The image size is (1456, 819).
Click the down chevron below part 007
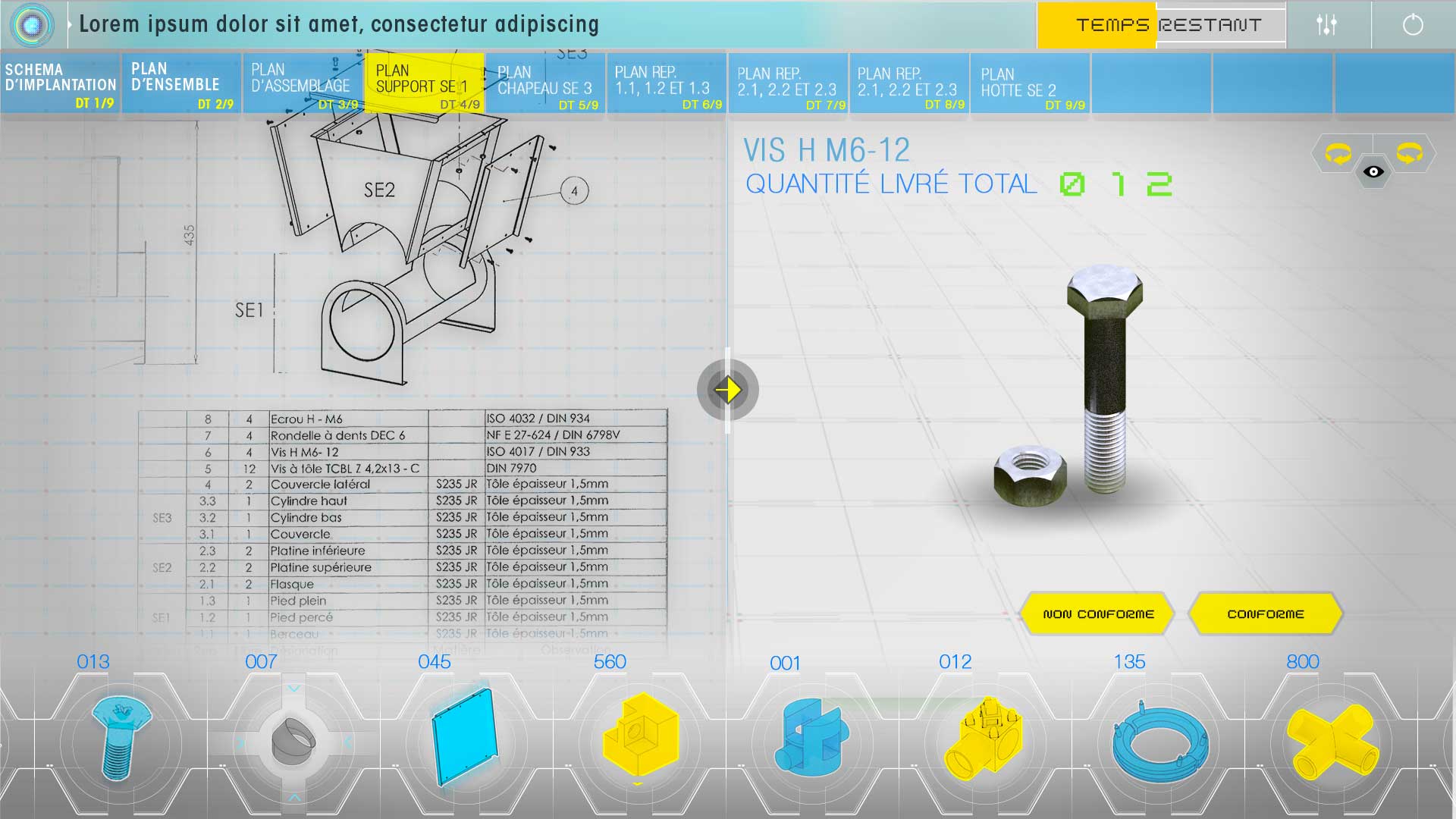click(x=294, y=797)
